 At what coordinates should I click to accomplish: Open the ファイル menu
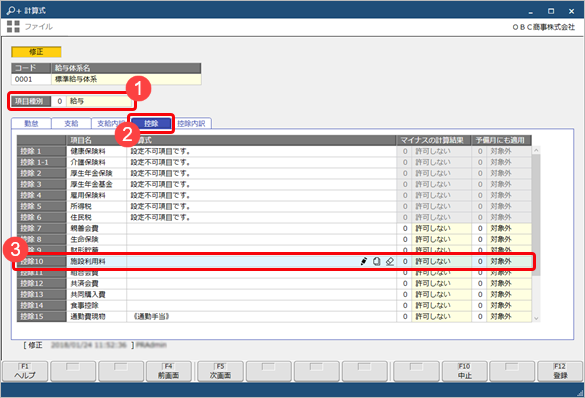(39, 26)
